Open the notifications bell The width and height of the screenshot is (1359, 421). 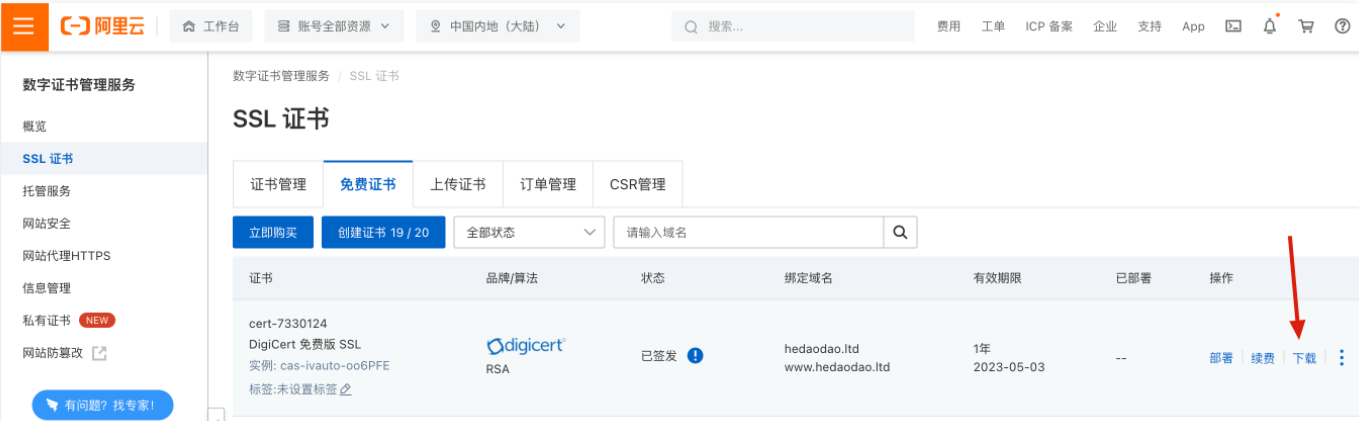[x=1270, y=26]
